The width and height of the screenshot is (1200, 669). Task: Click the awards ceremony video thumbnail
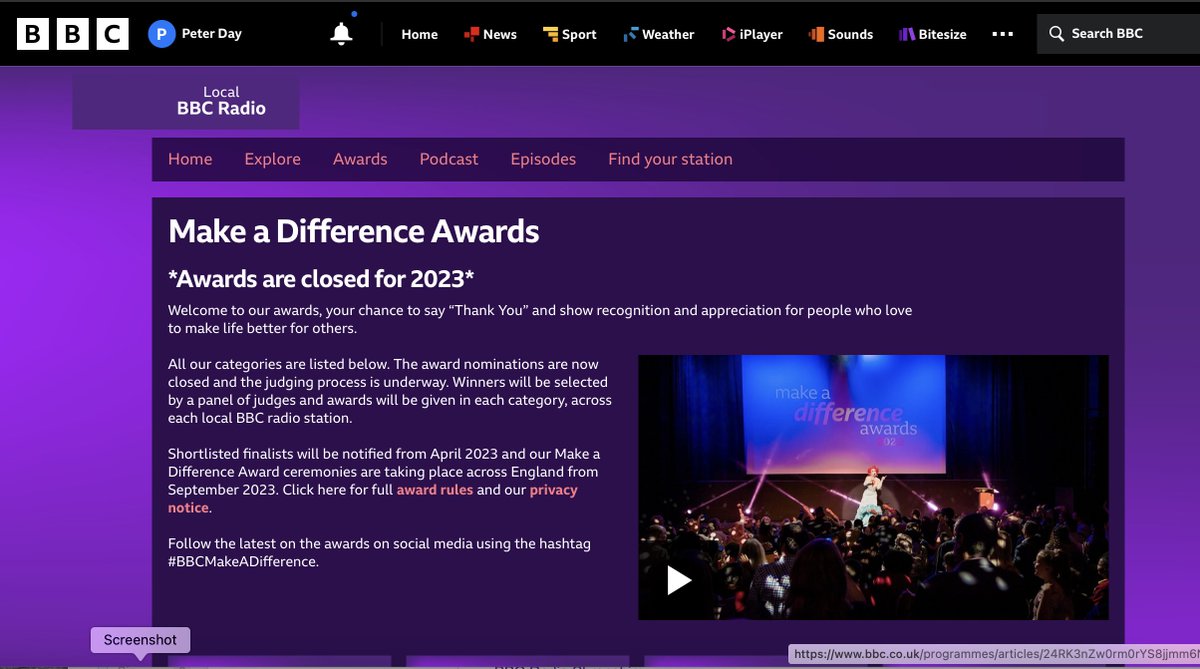[x=873, y=487]
